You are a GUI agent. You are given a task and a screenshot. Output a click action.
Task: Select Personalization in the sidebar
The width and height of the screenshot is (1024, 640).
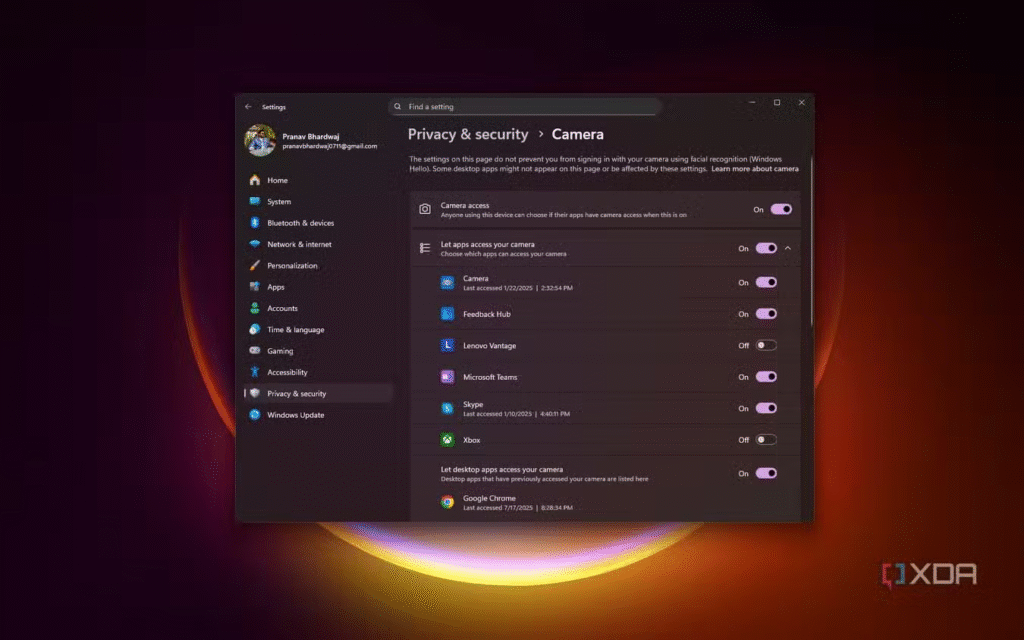[x=292, y=266]
